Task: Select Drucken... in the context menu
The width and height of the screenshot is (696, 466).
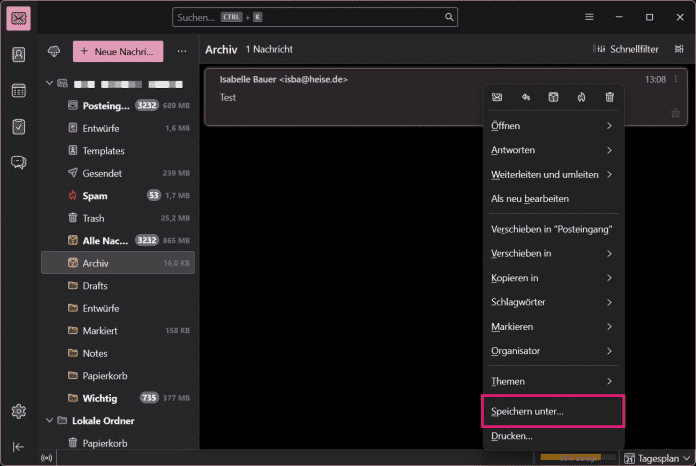Action: point(512,437)
